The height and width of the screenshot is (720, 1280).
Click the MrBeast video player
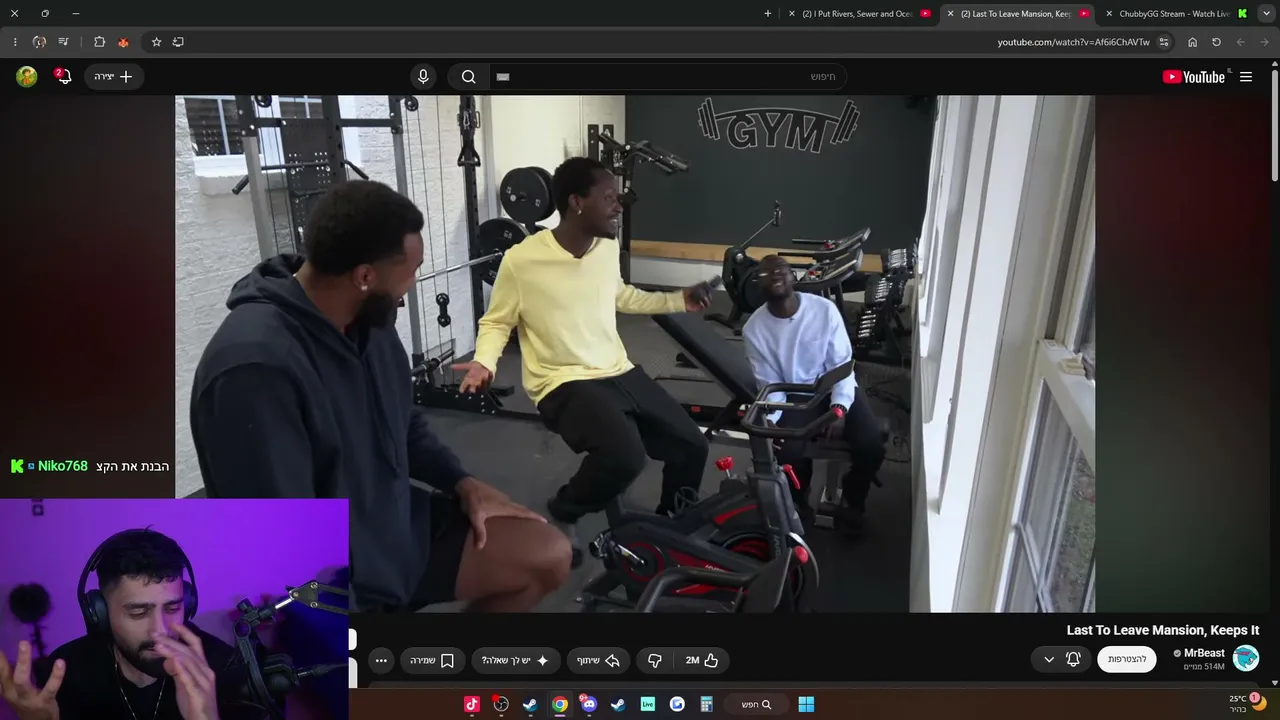[635, 354]
